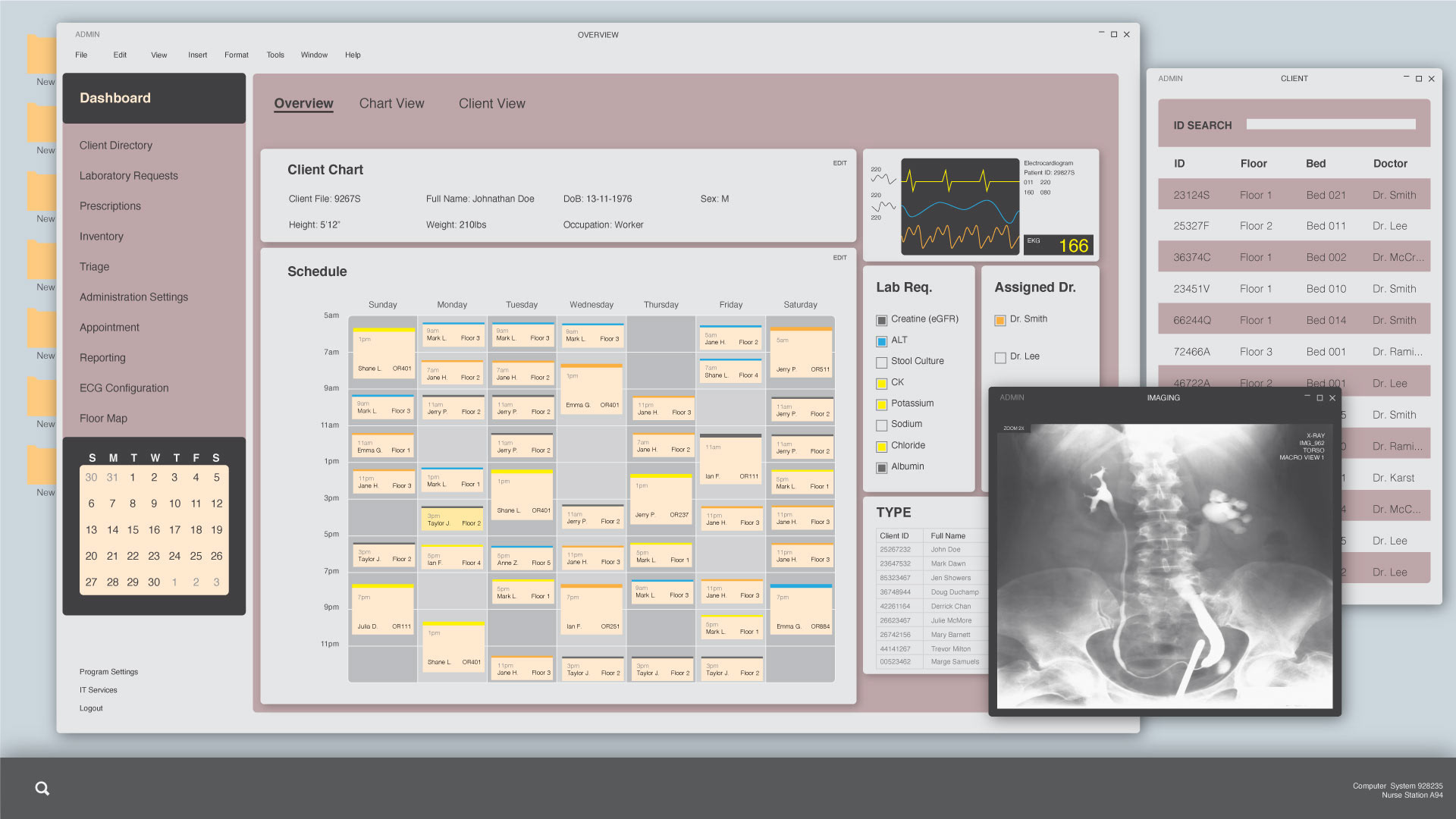Image resolution: width=1456 pixels, height=819 pixels.
Task: Open the Format menu
Action: coord(236,55)
